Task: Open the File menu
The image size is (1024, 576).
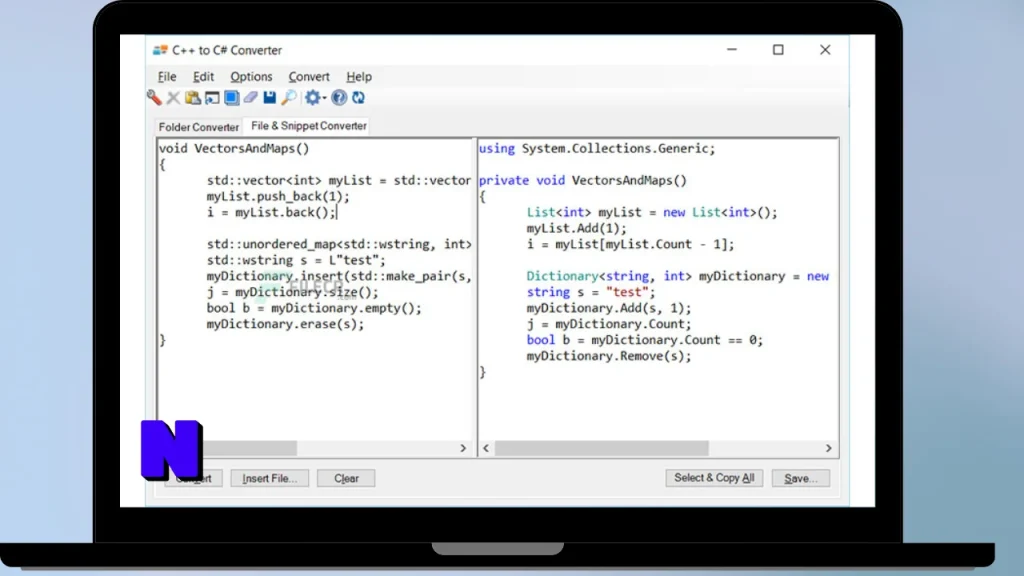Action: coord(167,76)
